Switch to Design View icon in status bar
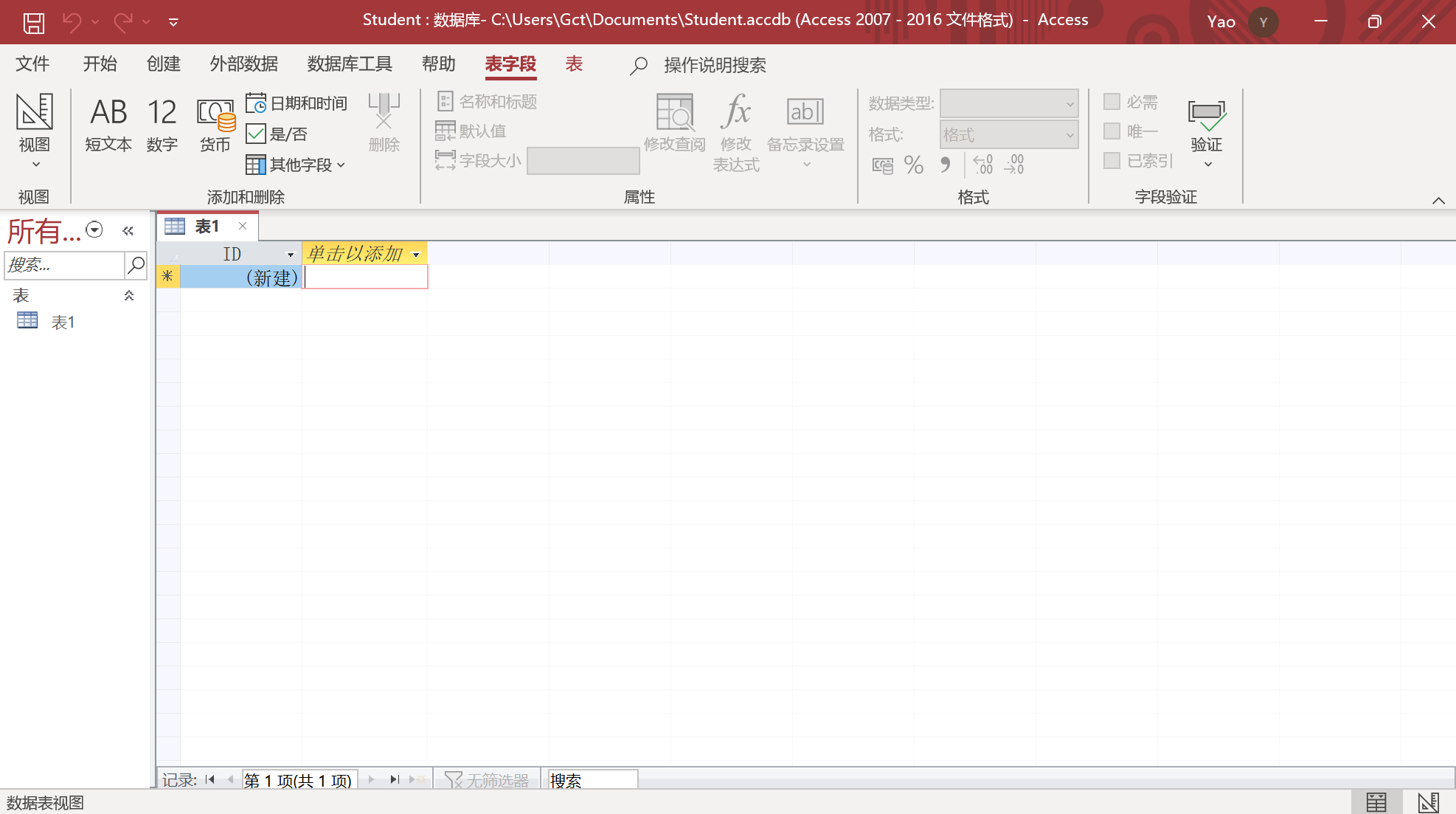Viewport: 1456px width, 814px height. coord(1428,801)
